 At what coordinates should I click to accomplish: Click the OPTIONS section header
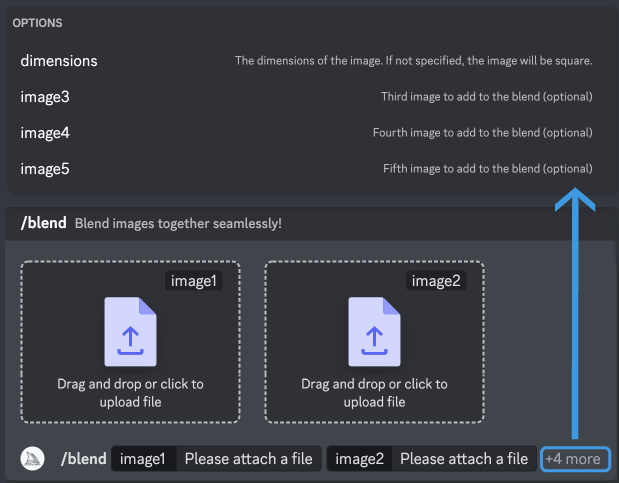click(38, 23)
